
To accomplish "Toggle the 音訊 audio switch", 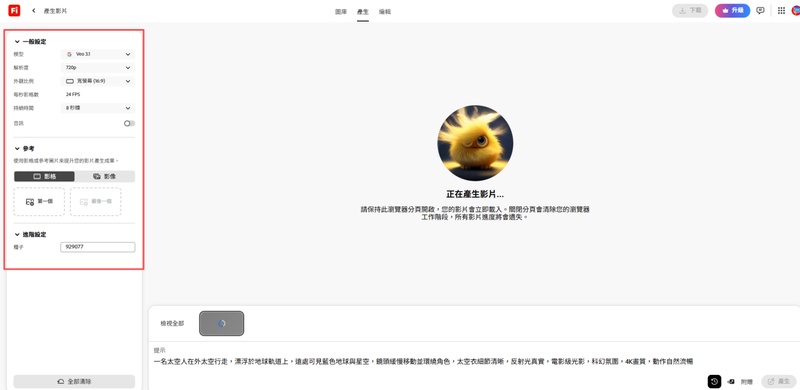I will [129, 124].
